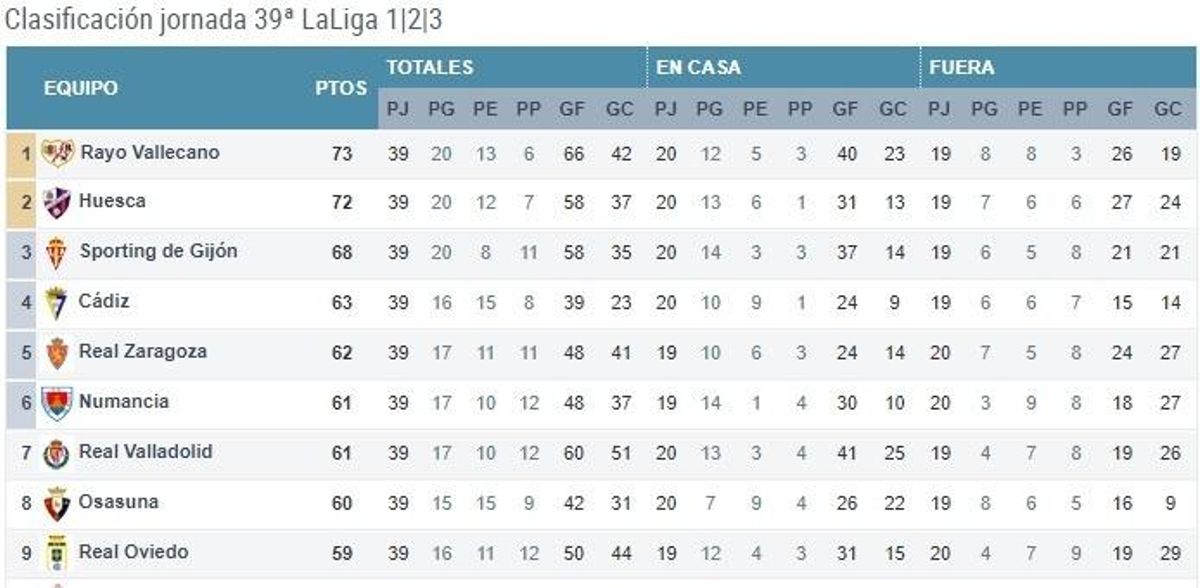Image resolution: width=1200 pixels, height=588 pixels.
Task: Click Huesca's 72 points value
Action: pyautogui.click(x=342, y=203)
